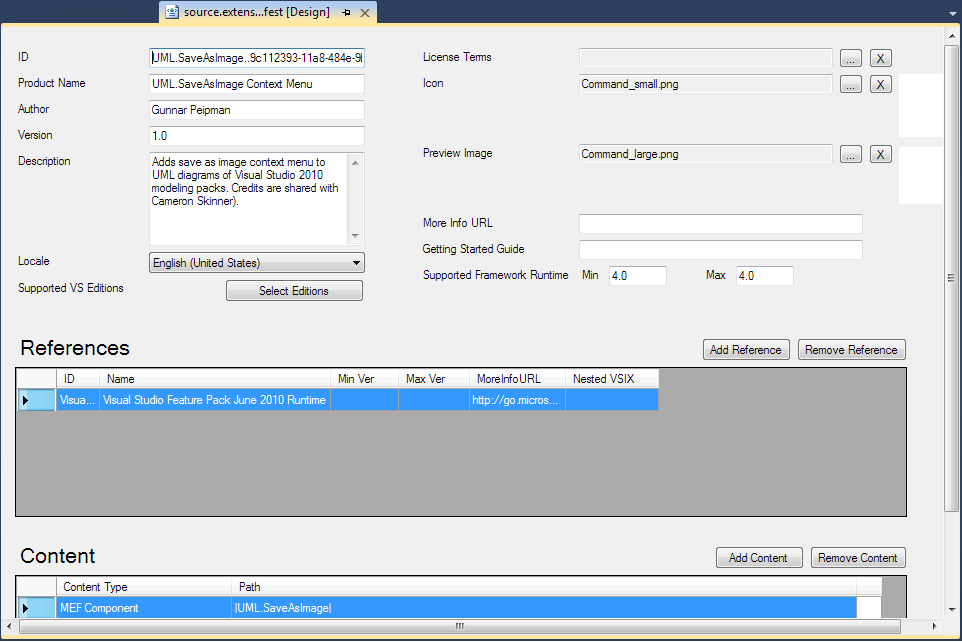The image size is (962, 642).
Task: Click the vertical scrollbar up arrow
Action: click(952, 36)
